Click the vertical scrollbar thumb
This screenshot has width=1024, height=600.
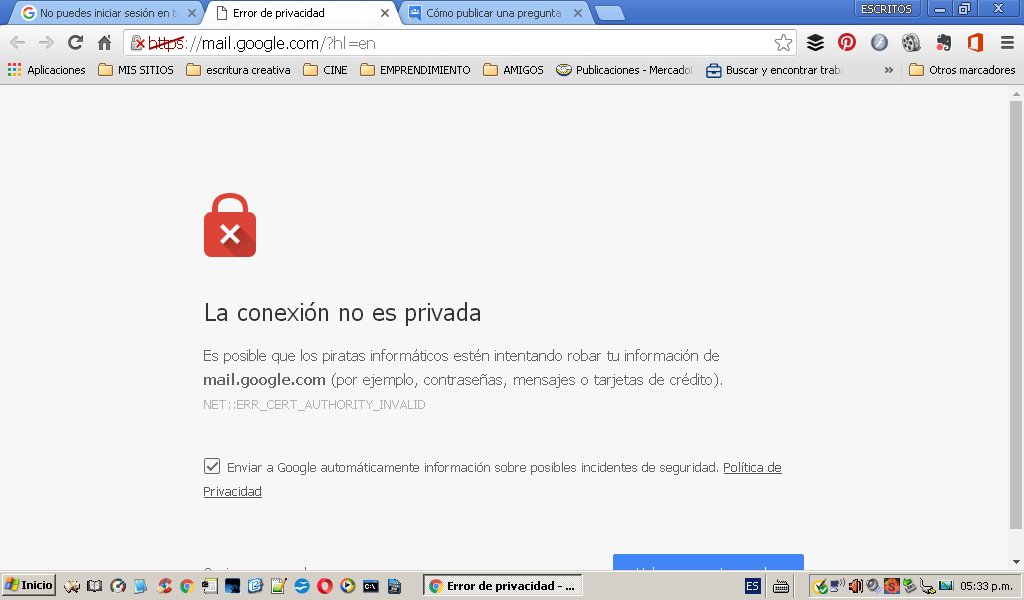pyautogui.click(x=1016, y=313)
